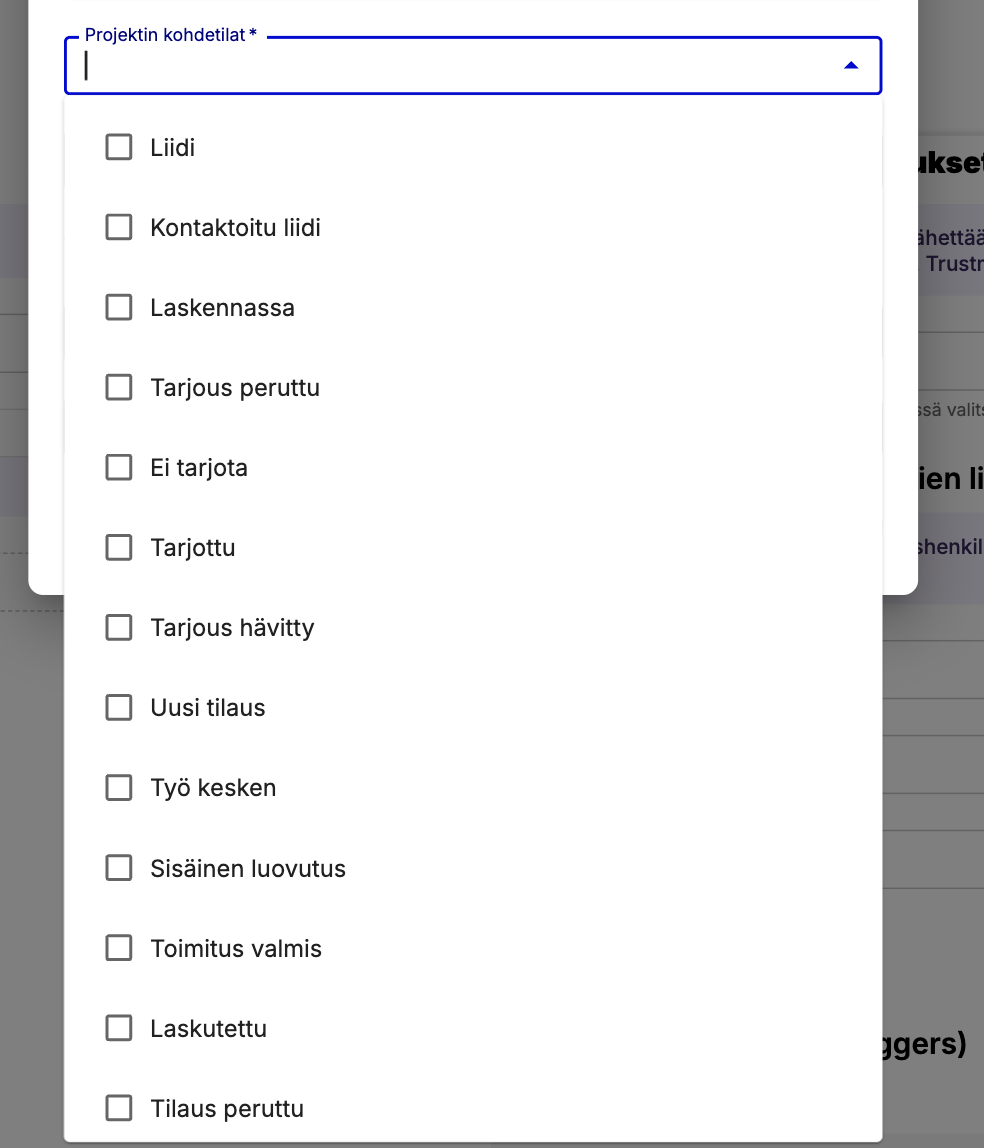Tick the Kontaktoitu liidi checkbox
The width and height of the screenshot is (984, 1148).
pos(119,228)
